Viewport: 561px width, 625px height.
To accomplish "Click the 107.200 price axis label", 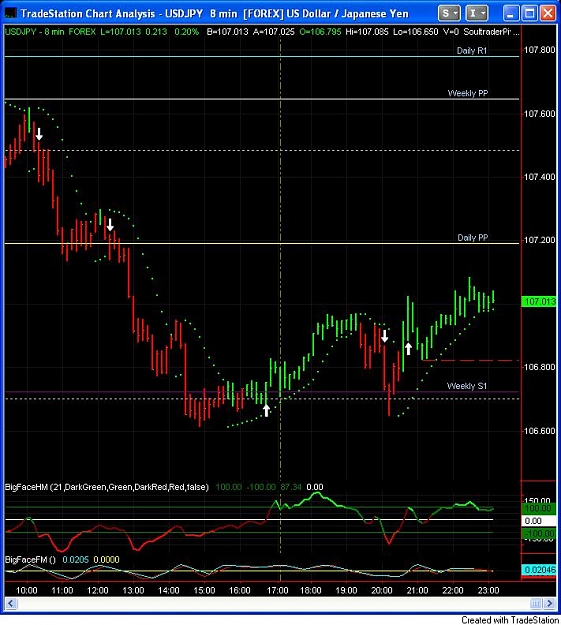I will point(539,240).
